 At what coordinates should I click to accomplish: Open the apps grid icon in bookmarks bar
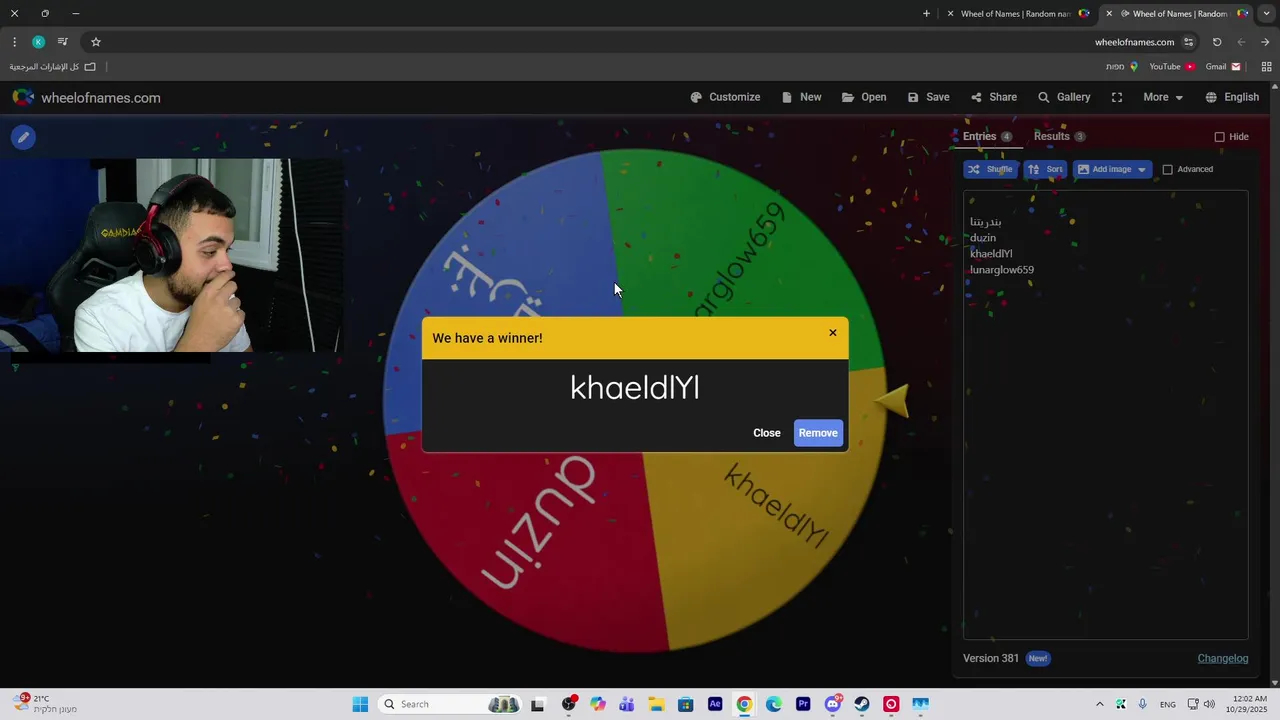point(1266,67)
